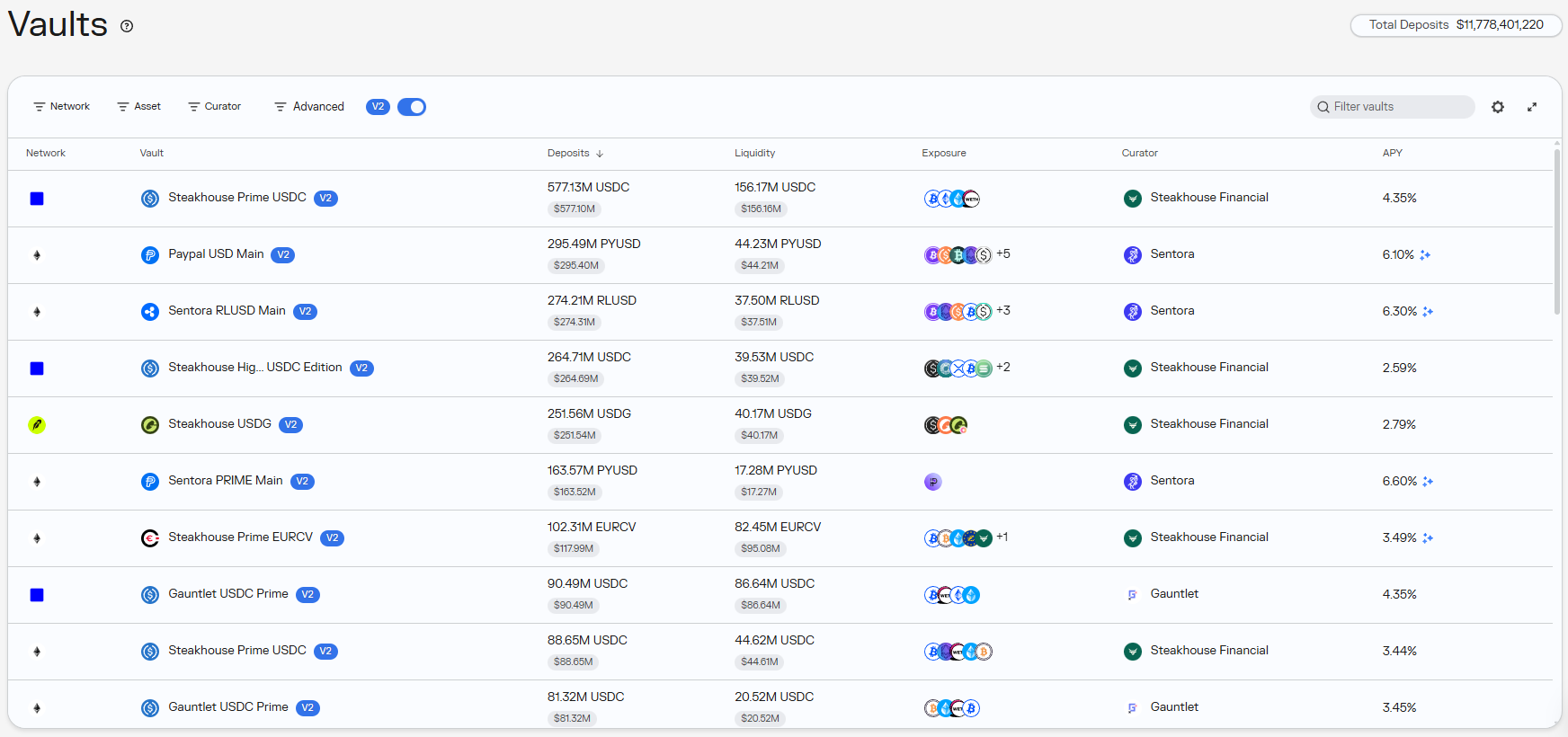Expand the vaults table to fullscreen

tap(1532, 107)
